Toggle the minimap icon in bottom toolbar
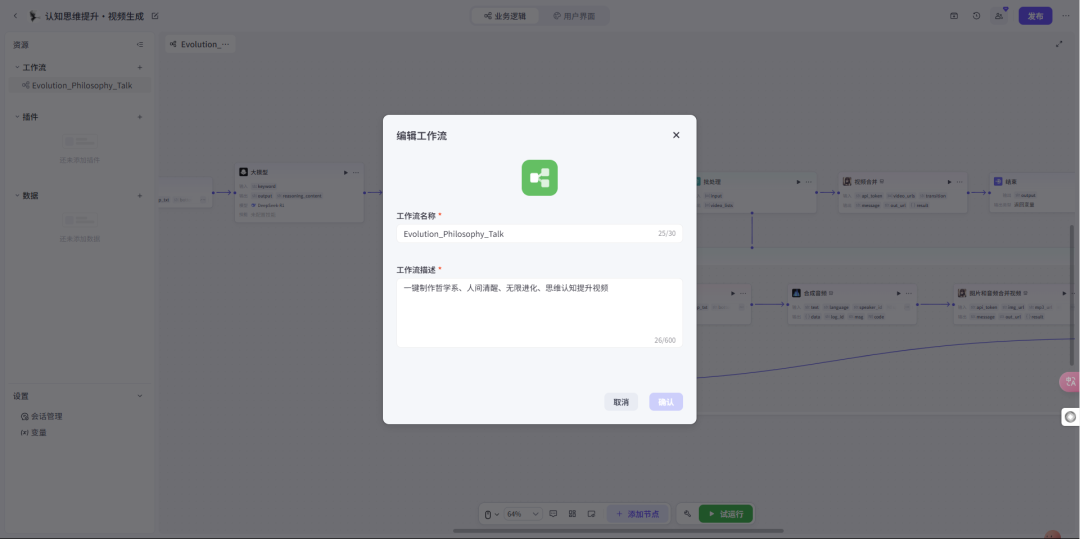Viewport: 1080px width, 539px height. click(591, 514)
